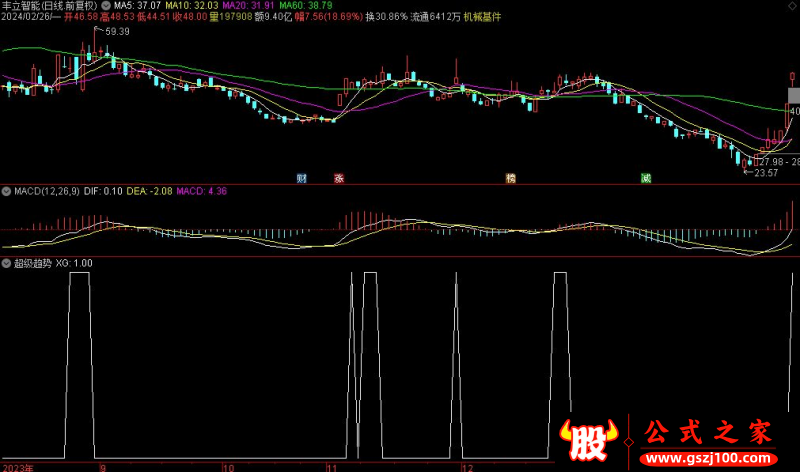Screen dimensions: 800x472
Task: Click the red 涨 event marker
Action: 339,179
